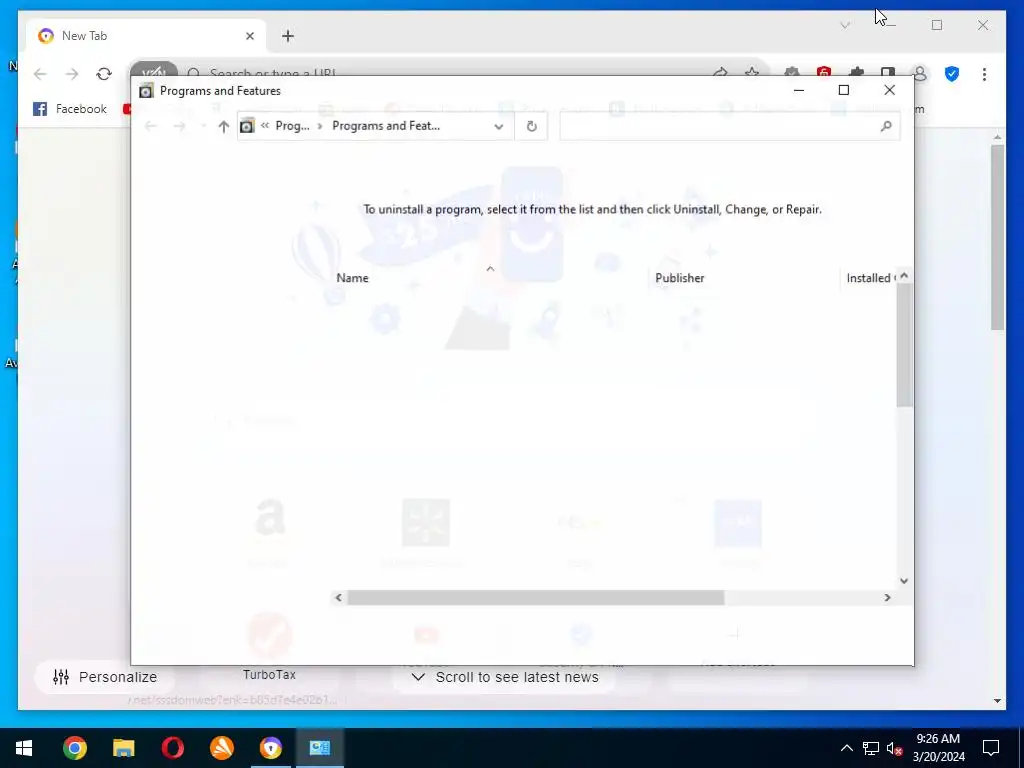Click the Control Panel icon in address bar
This screenshot has height=768, width=1024.
pyautogui.click(x=247, y=126)
